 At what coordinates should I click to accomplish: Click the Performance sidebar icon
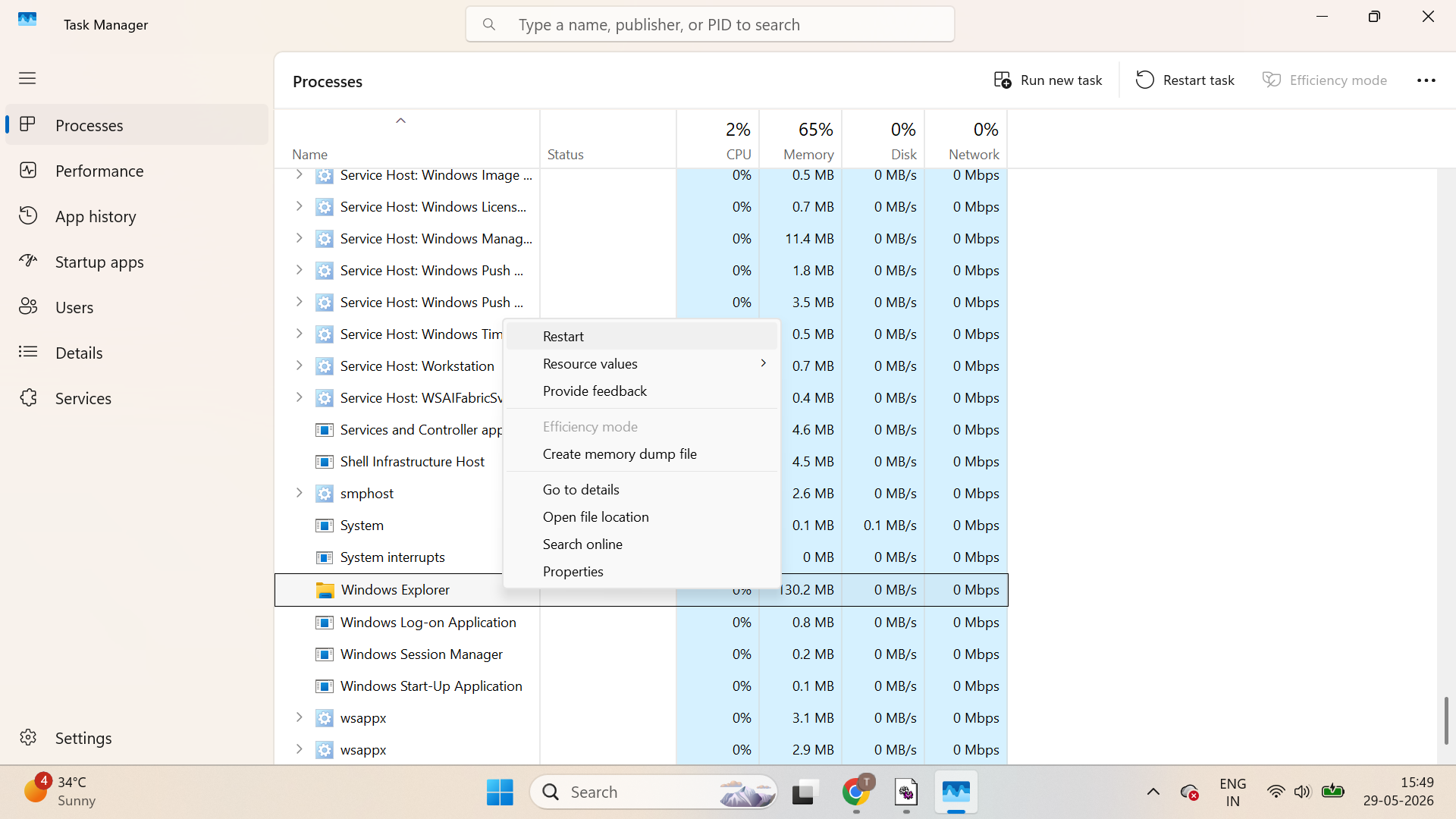28,170
